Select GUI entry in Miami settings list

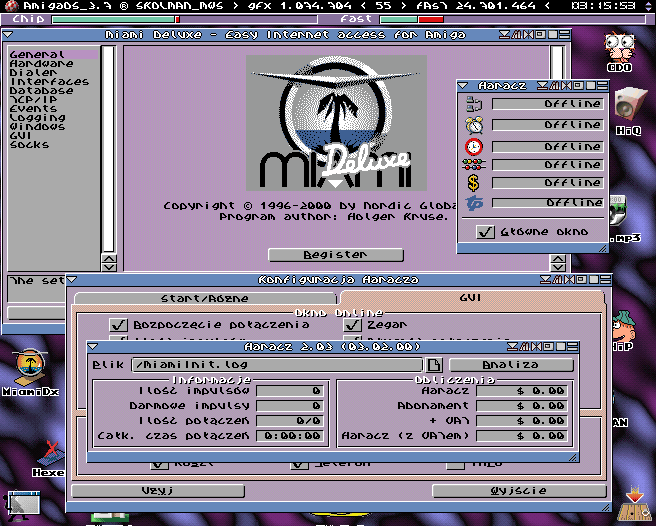pyautogui.click(x=53, y=136)
